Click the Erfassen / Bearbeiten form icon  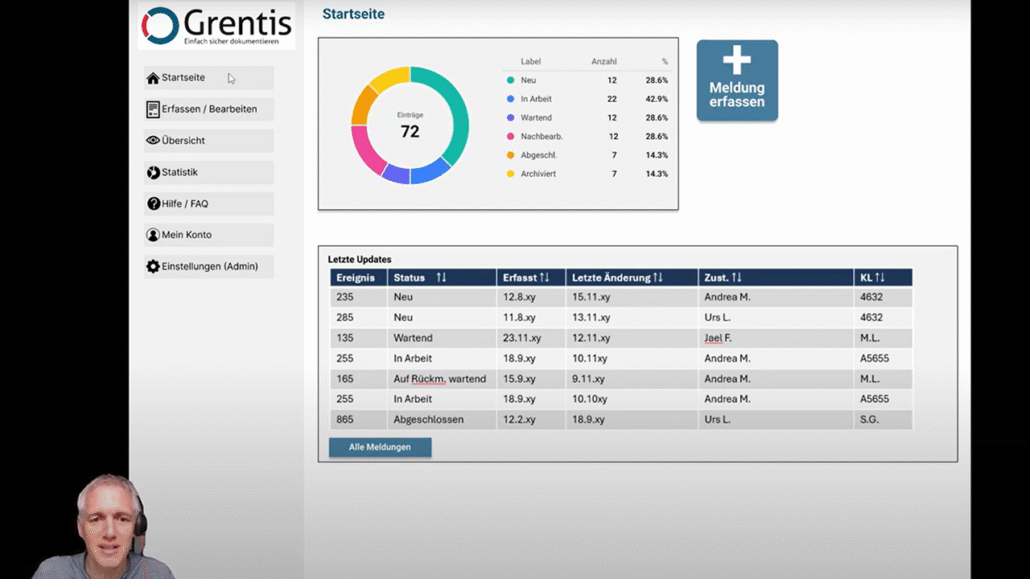153,109
